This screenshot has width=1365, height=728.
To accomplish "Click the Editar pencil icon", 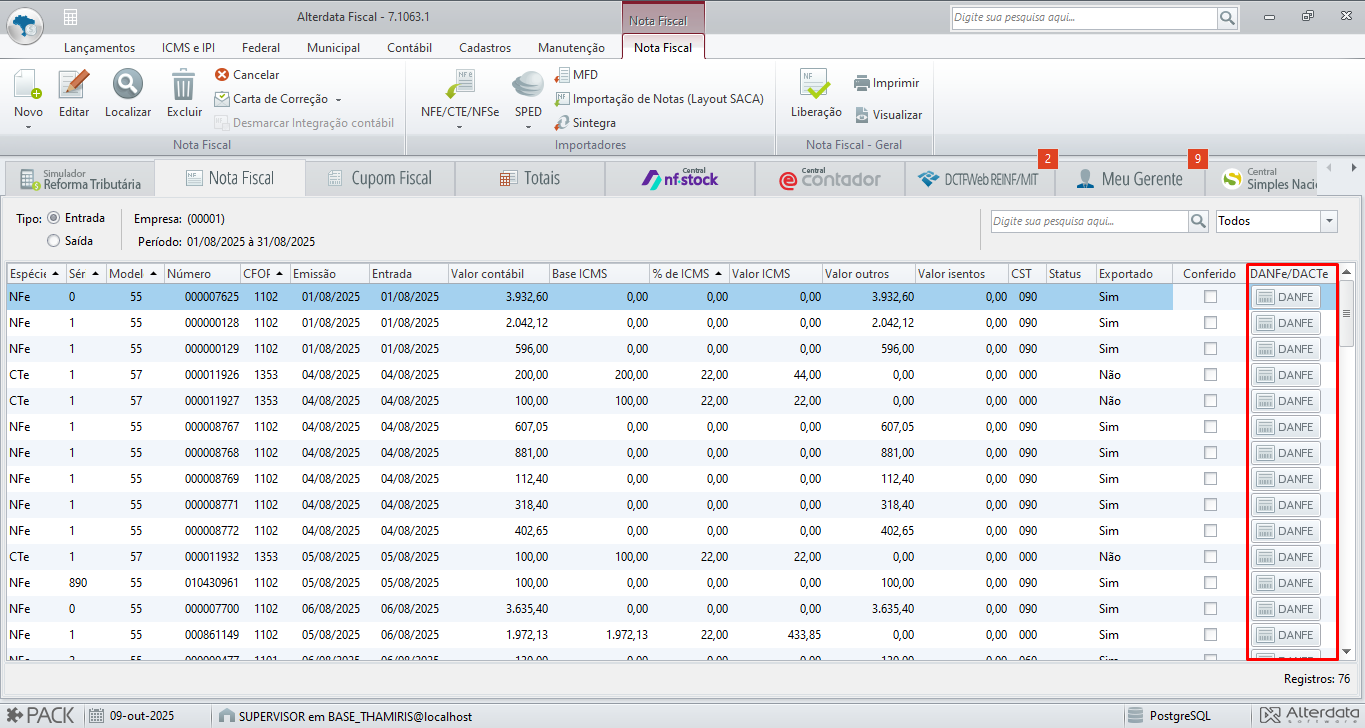I will (74, 86).
